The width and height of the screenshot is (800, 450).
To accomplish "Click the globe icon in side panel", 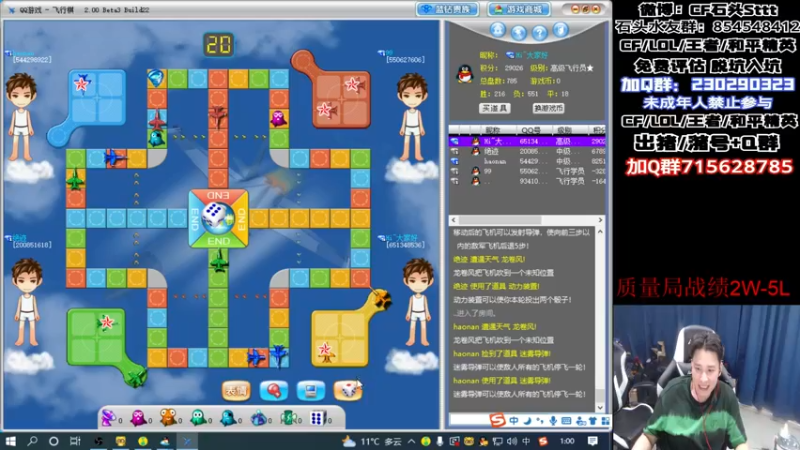I will click(518, 32).
